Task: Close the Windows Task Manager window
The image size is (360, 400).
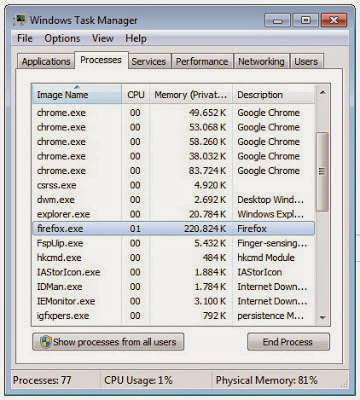Action: (x=334, y=21)
